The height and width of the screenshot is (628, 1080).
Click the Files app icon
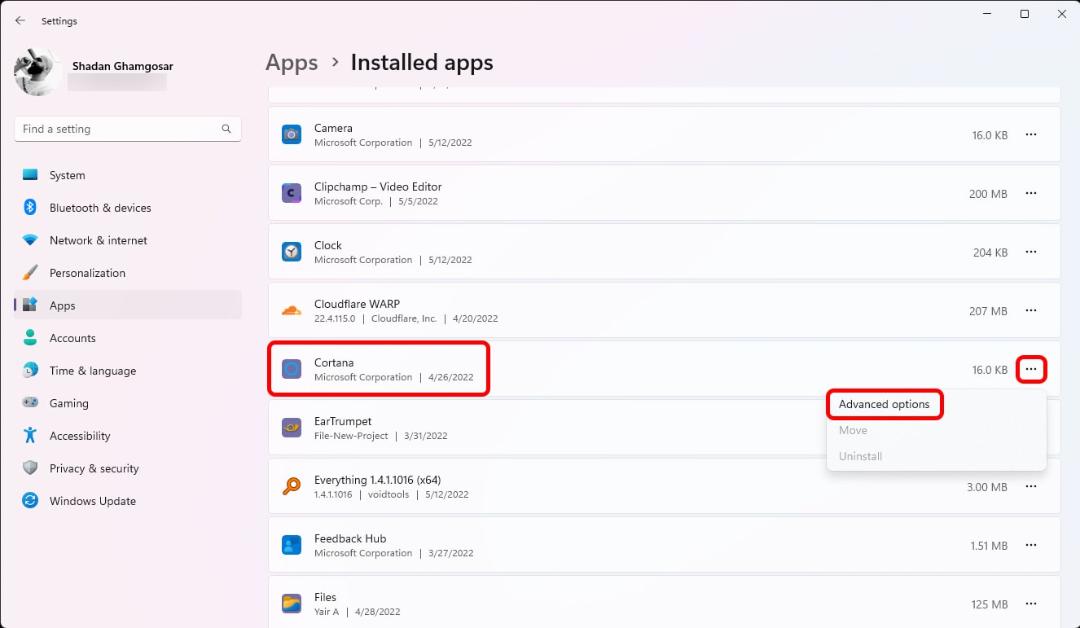[x=291, y=603]
